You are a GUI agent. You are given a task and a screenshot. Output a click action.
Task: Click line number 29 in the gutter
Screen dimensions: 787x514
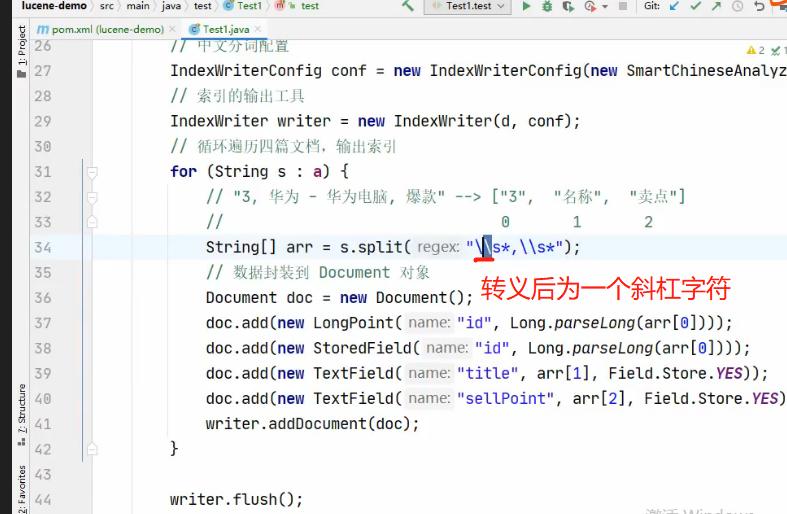(43, 121)
